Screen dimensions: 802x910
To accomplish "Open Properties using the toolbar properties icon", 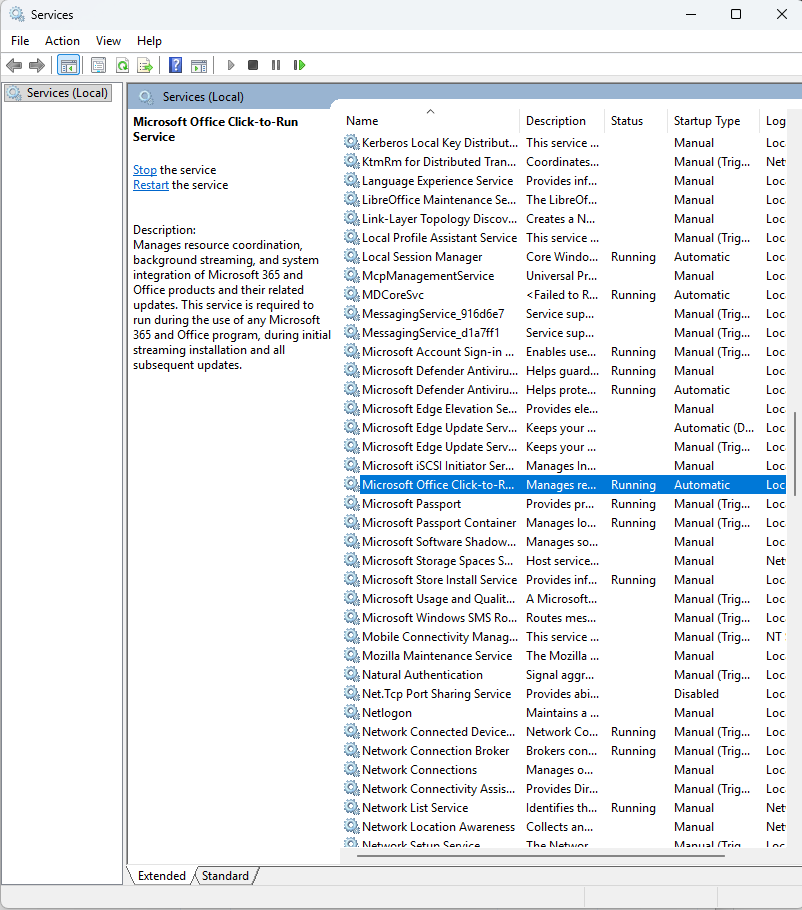I will pos(98,65).
